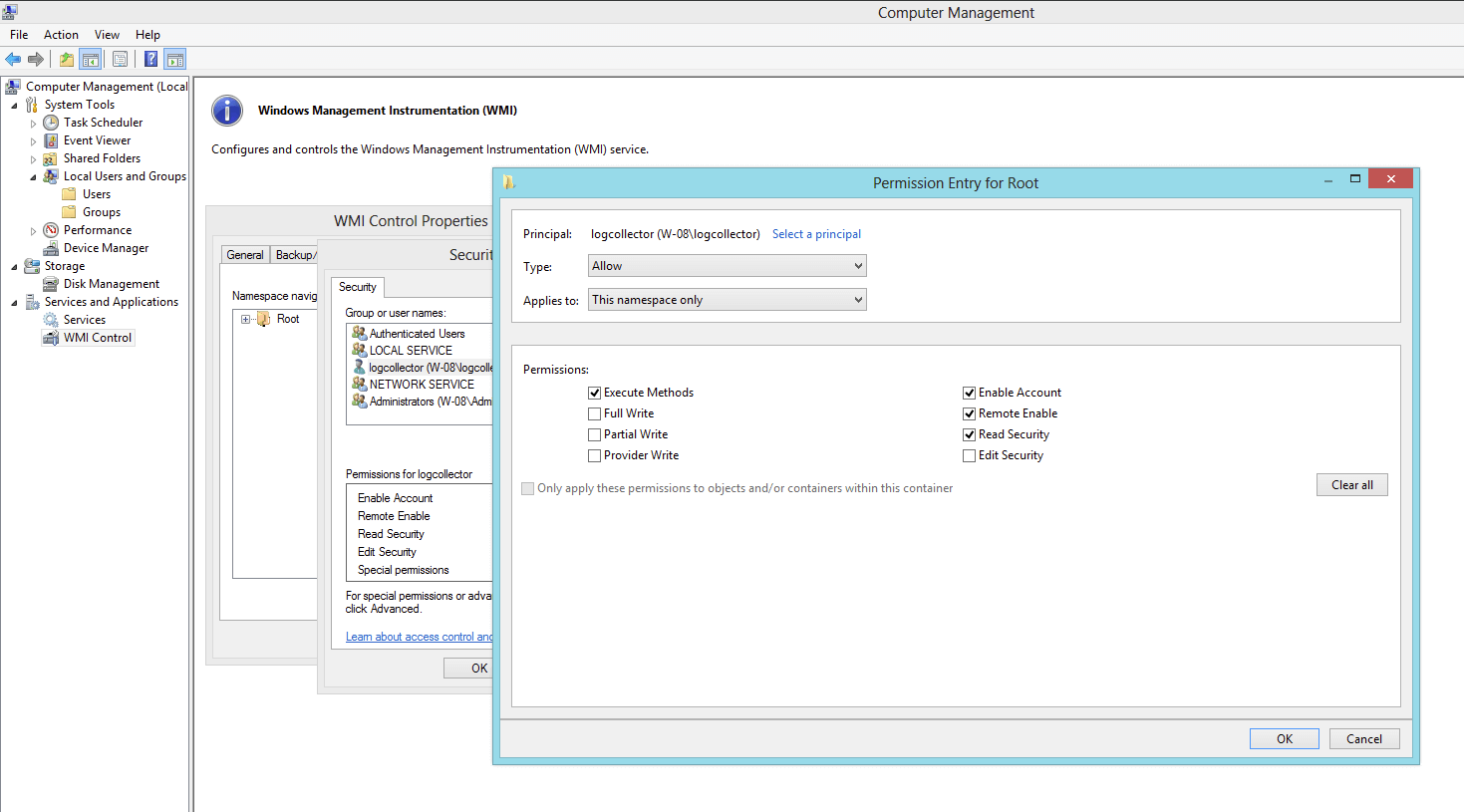This screenshot has width=1464, height=812.
Task: Click the Select a principal link
Action: coord(816,234)
